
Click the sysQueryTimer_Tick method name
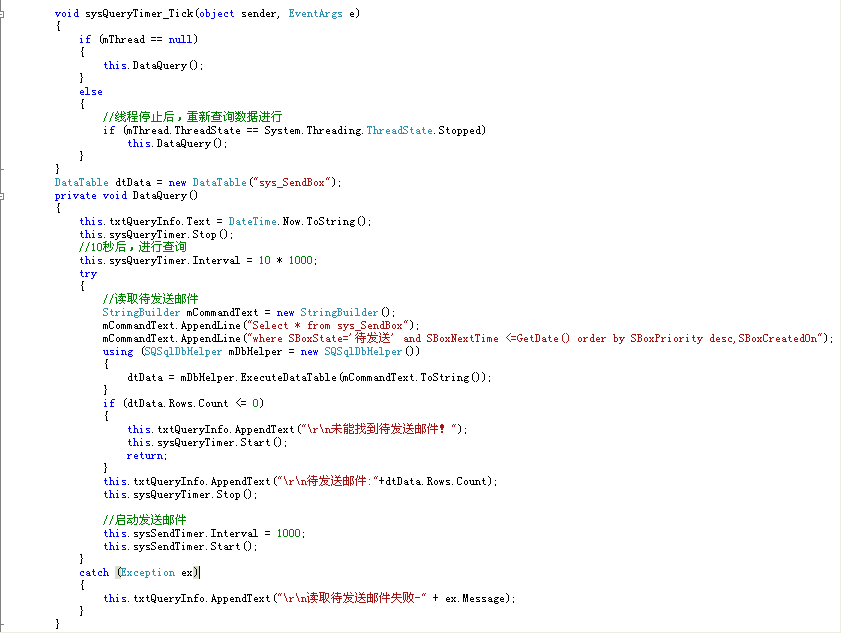click(139, 13)
